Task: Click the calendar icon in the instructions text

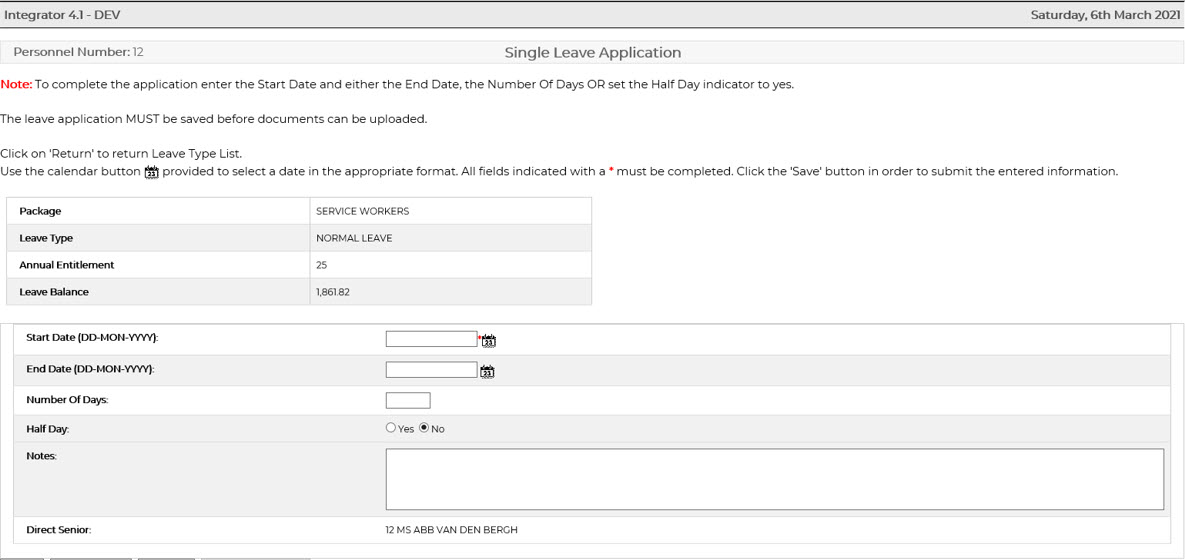Action: pyautogui.click(x=151, y=172)
